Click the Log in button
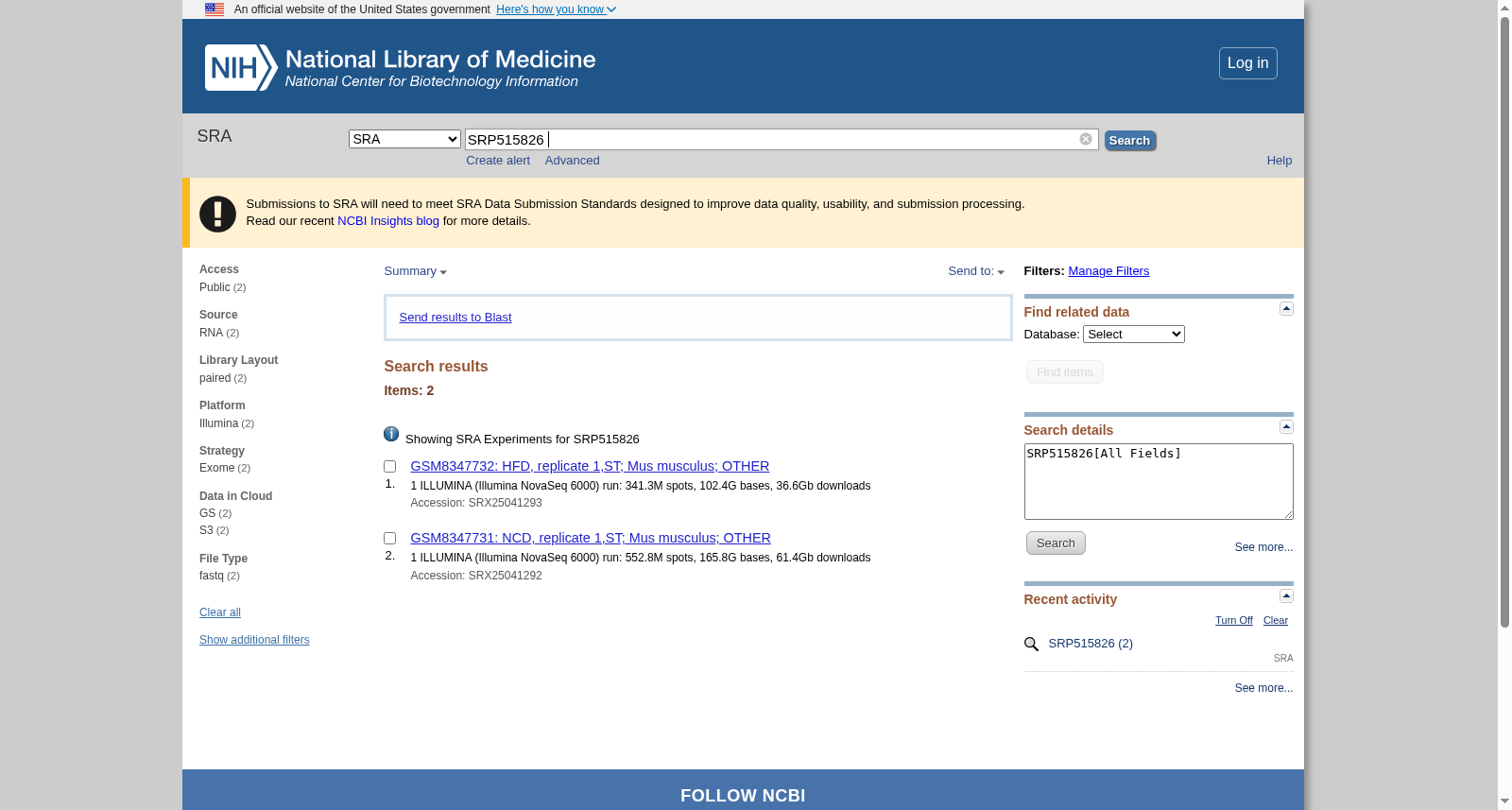Screen dimensions: 1512x810 click(x=1247, y=63)
